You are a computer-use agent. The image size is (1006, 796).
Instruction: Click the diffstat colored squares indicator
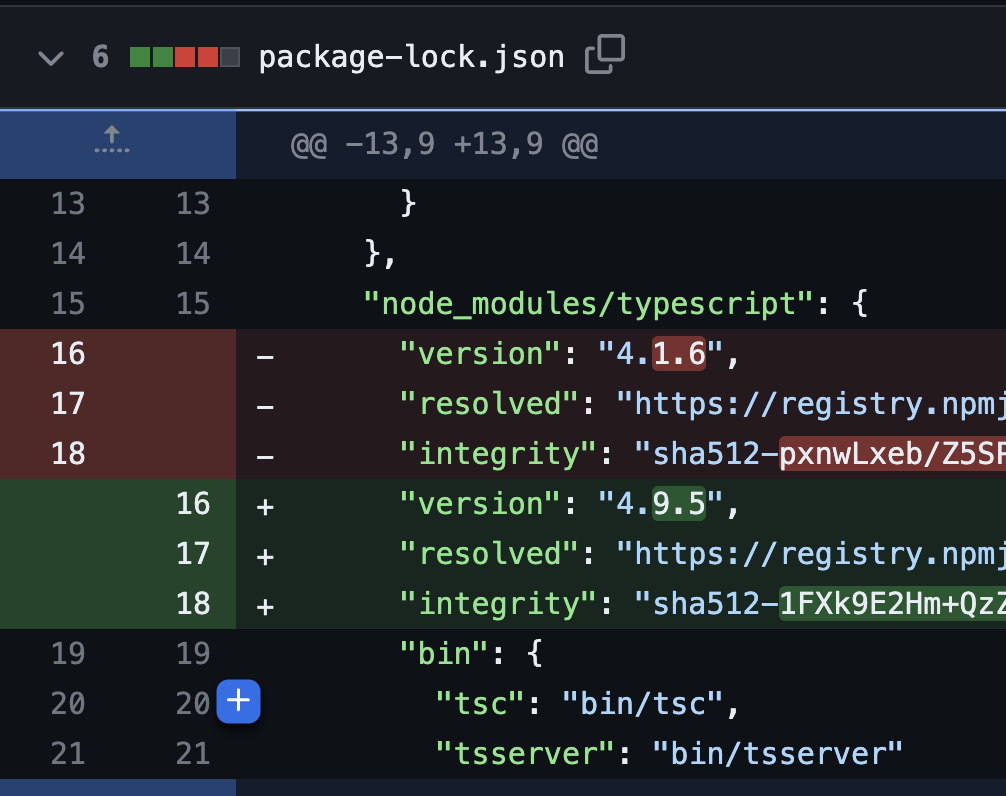point(185,57)
